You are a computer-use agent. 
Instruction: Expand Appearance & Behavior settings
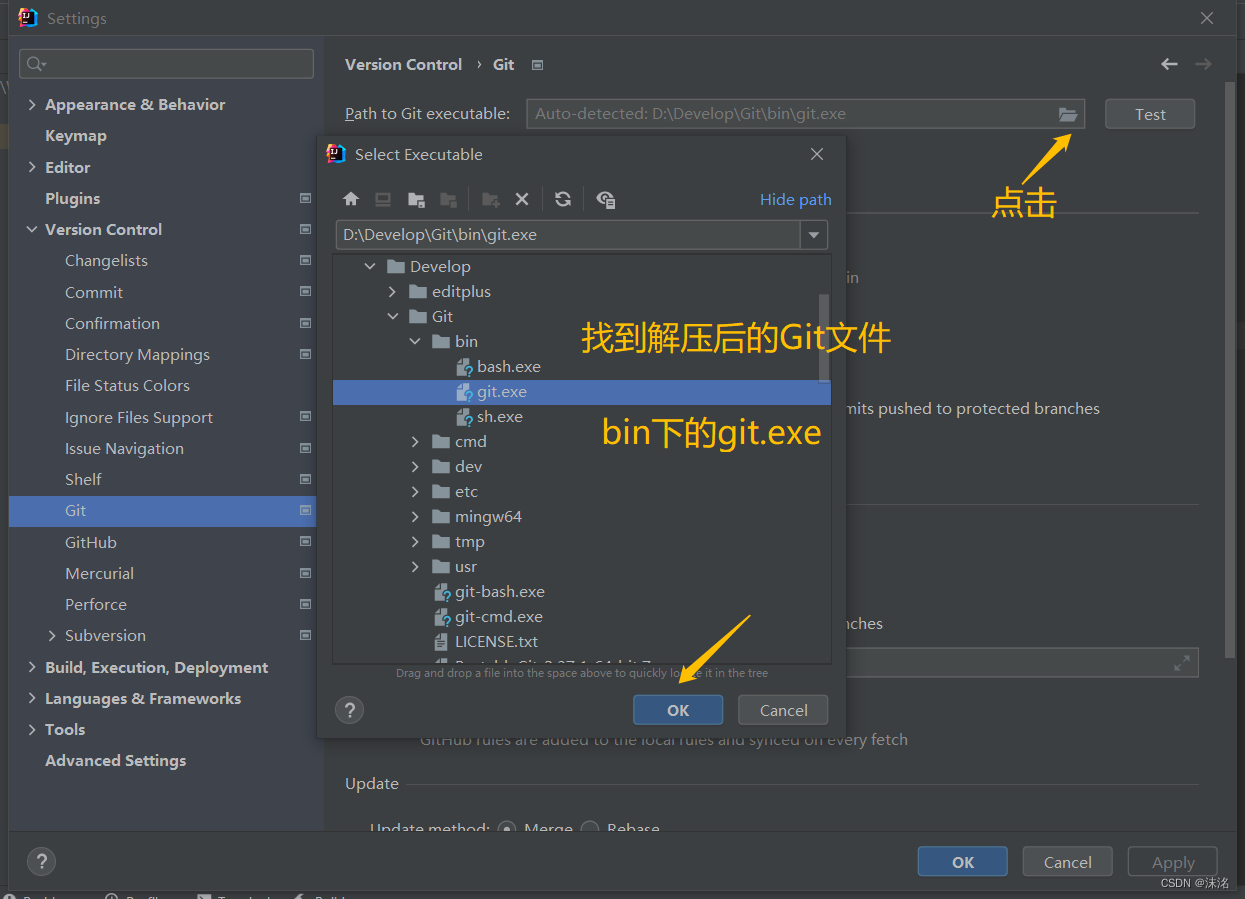click(x=32, y=105)
